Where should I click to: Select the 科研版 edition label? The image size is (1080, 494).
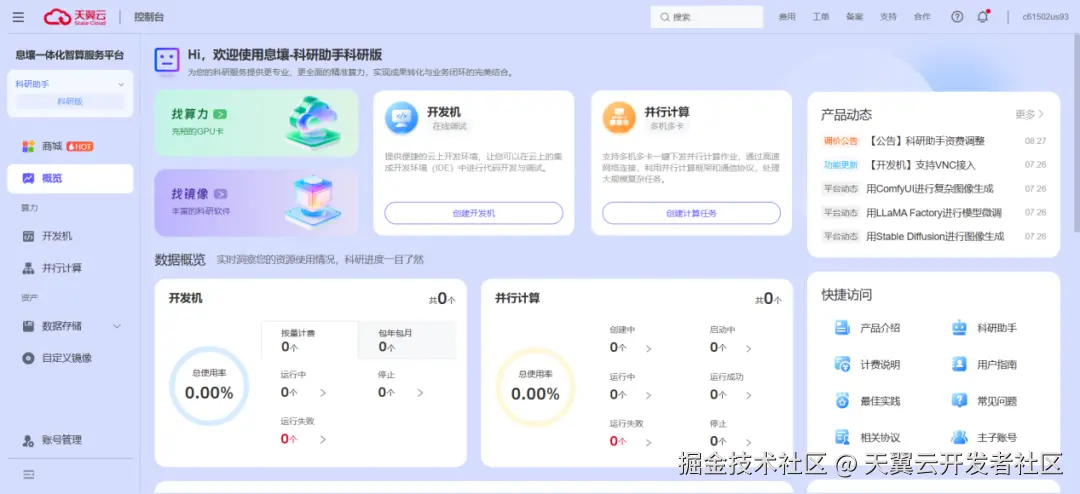coord(70,101)
